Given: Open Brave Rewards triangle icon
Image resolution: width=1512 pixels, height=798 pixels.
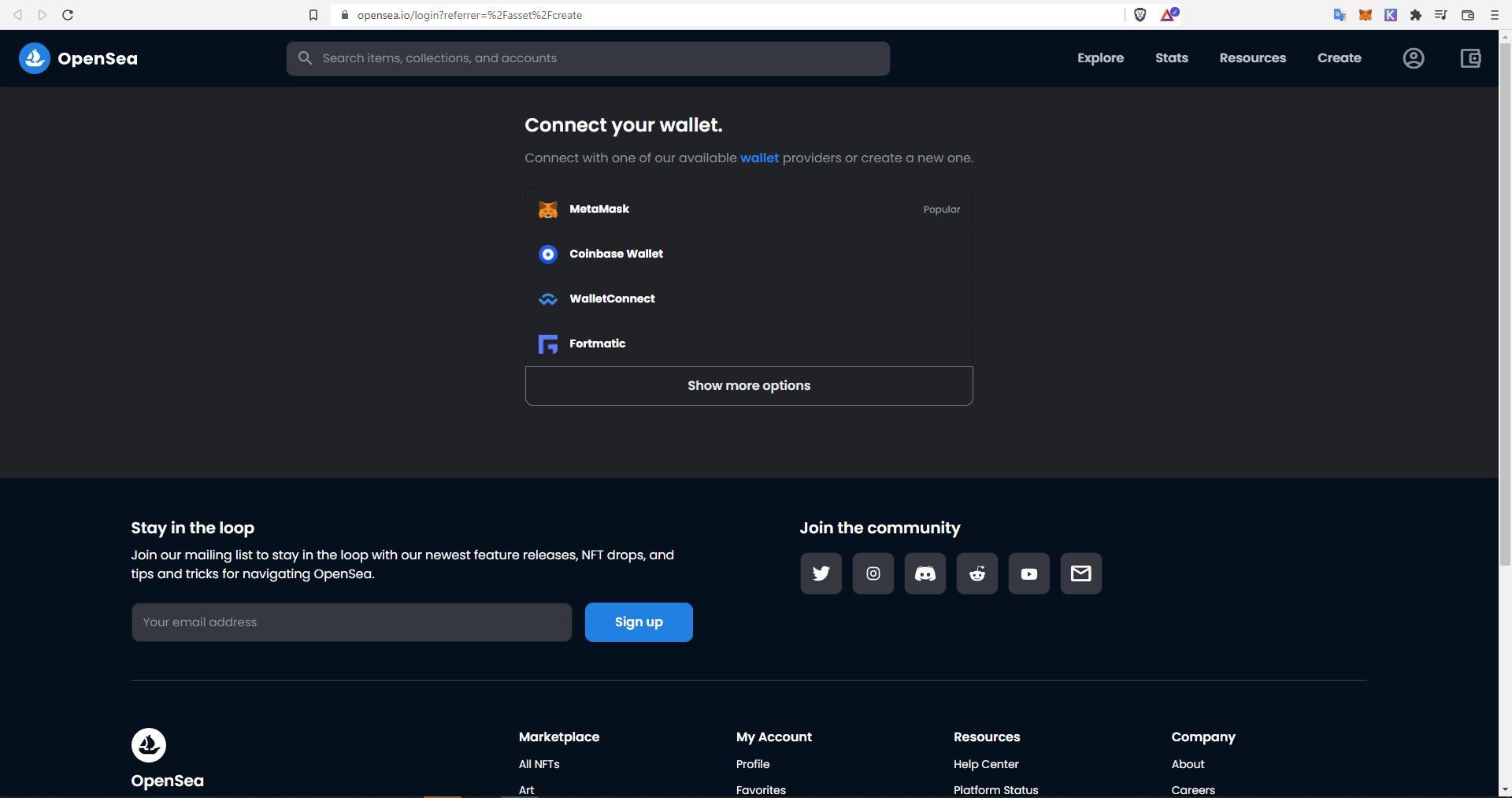Looking at the screenshot, I should pyautogui.click(x=1169, y=14).
